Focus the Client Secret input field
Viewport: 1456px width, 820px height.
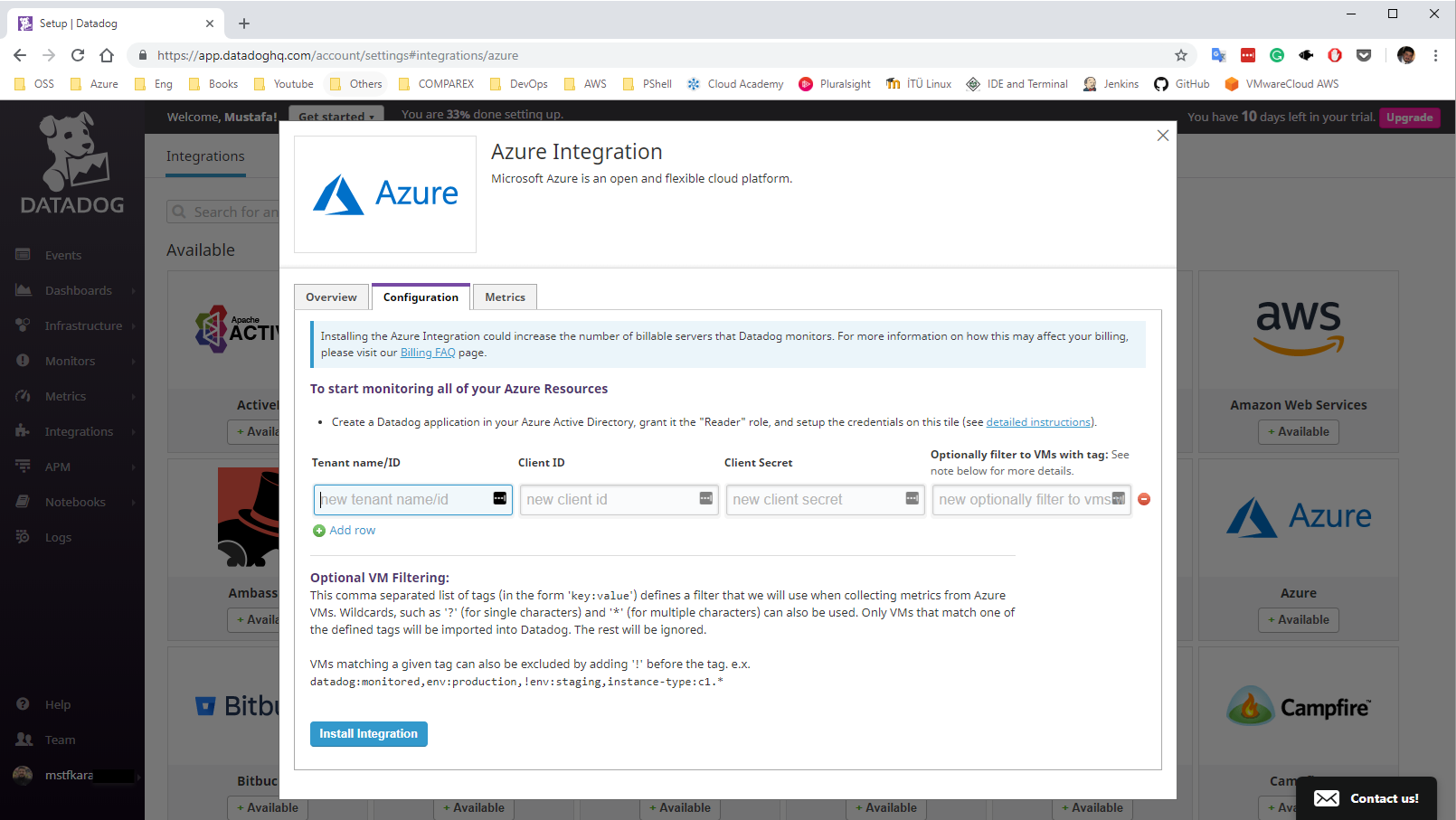pyautogui.click(x=825, y=500)
